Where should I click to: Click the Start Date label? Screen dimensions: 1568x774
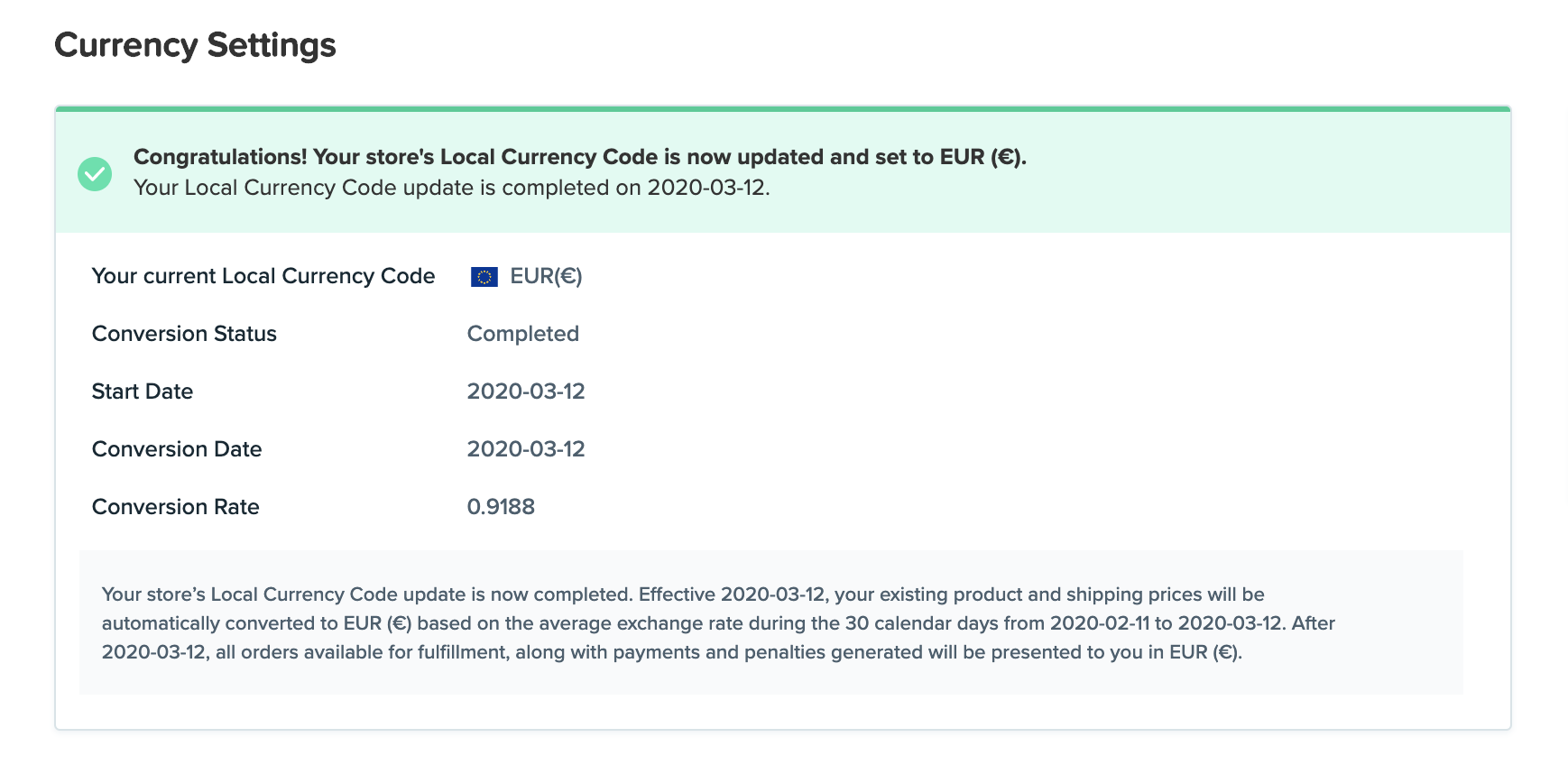coord(143,392)
